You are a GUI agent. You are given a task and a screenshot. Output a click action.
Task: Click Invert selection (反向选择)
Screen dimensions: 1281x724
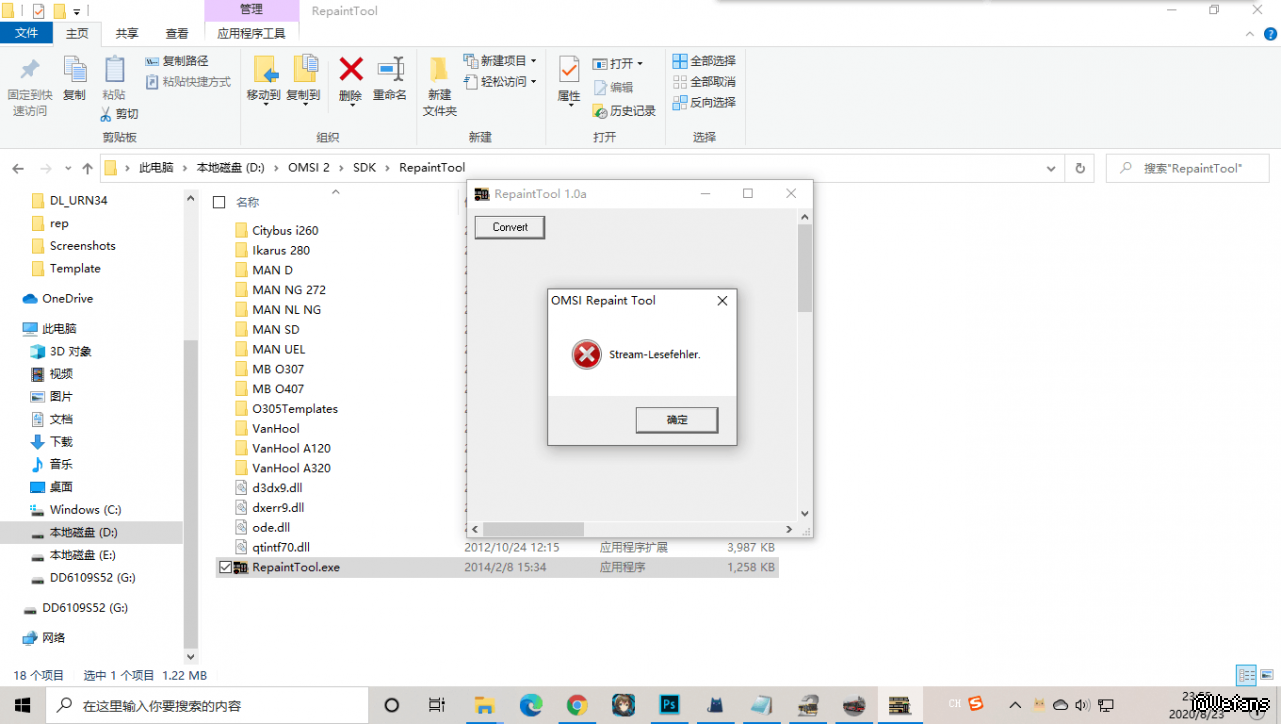pyautogui.click(x=704, y=103)
